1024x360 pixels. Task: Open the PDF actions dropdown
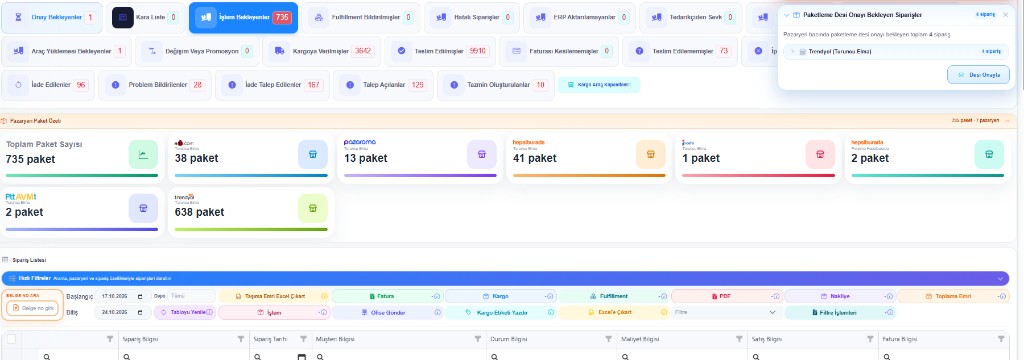[x=726, y=296]
